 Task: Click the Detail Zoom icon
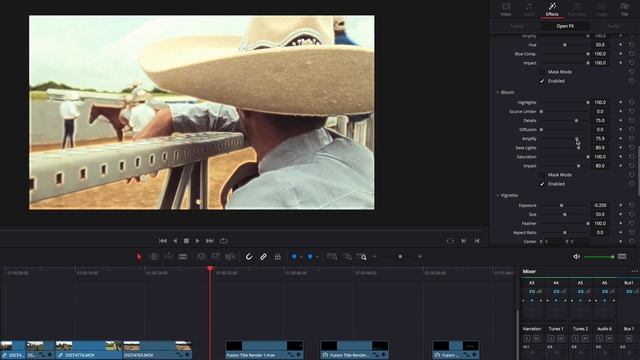point(347,257)
